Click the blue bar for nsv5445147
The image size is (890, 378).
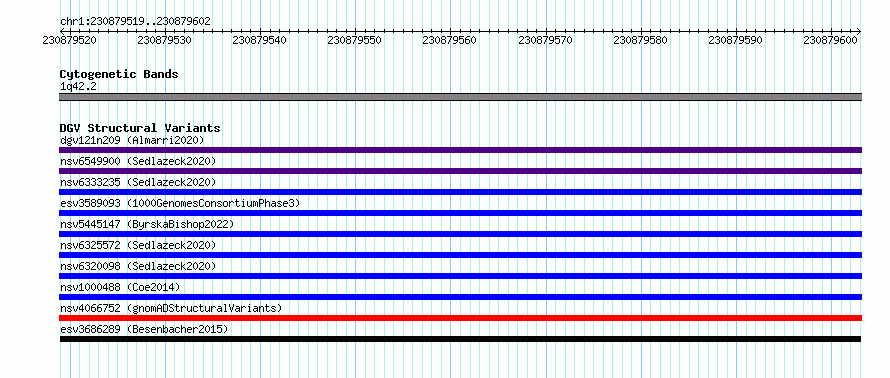[x=460, y=234]
